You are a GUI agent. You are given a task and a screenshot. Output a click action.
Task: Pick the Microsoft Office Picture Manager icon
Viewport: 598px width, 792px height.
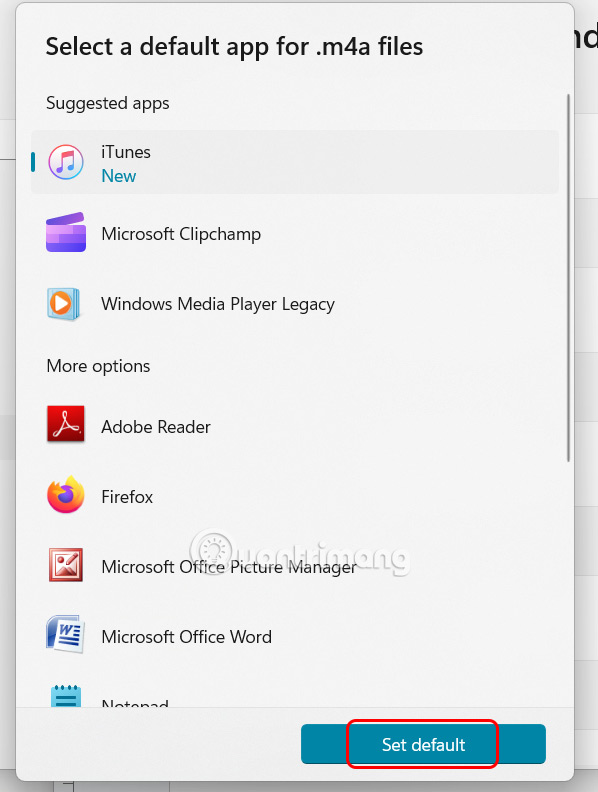[66, 565]
